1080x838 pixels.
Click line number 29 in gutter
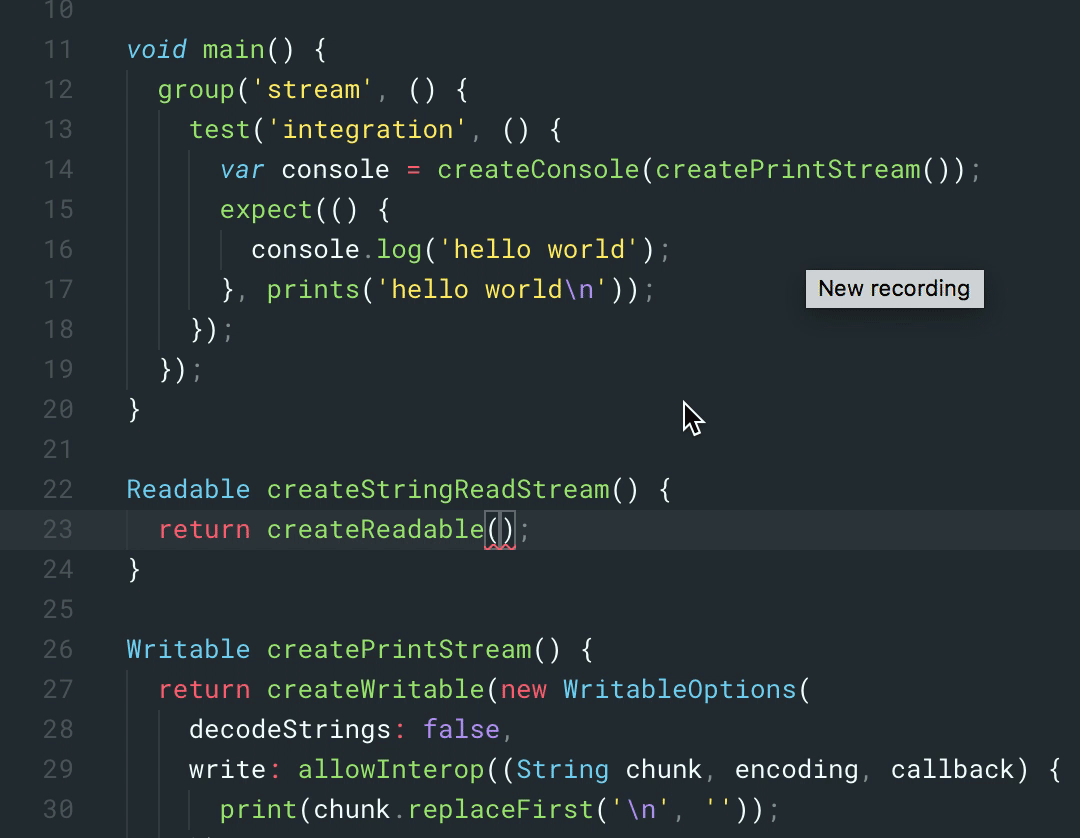pyautogui.click(x=58, y=769)
